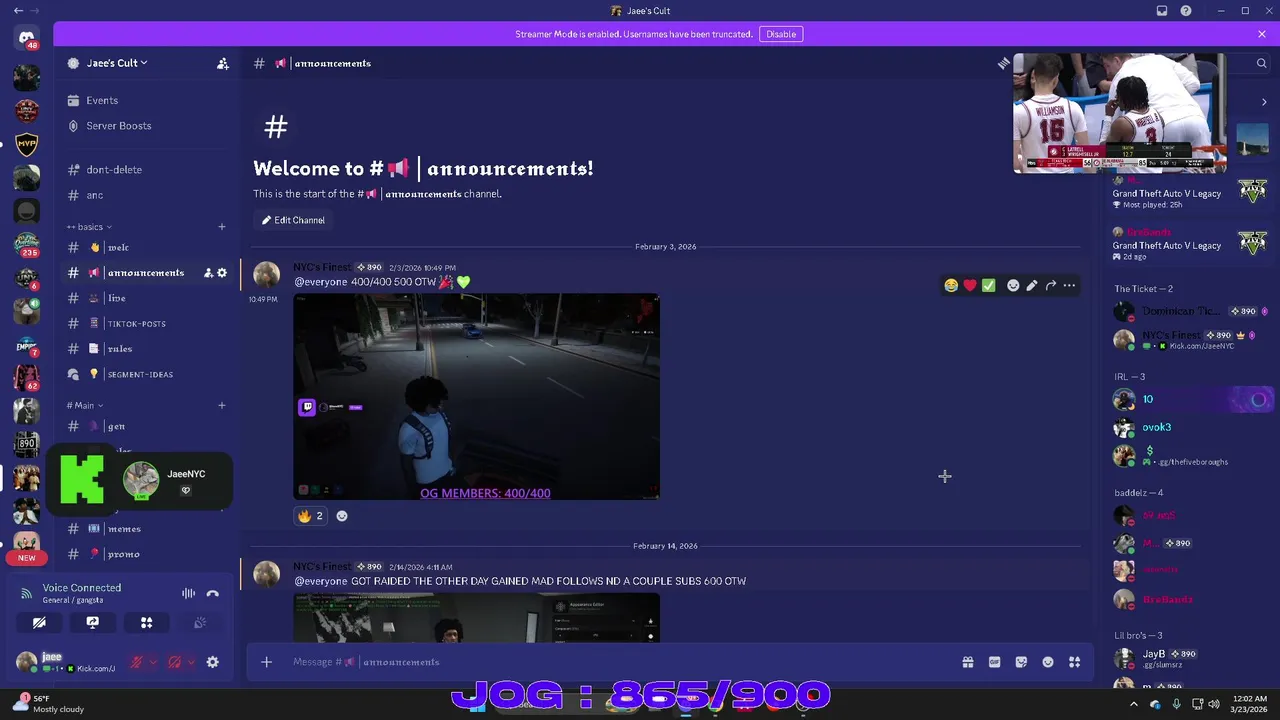Create channel in basics category
Image resolution: width=1280 pixels, height=720 pixels.
point(222,227)
